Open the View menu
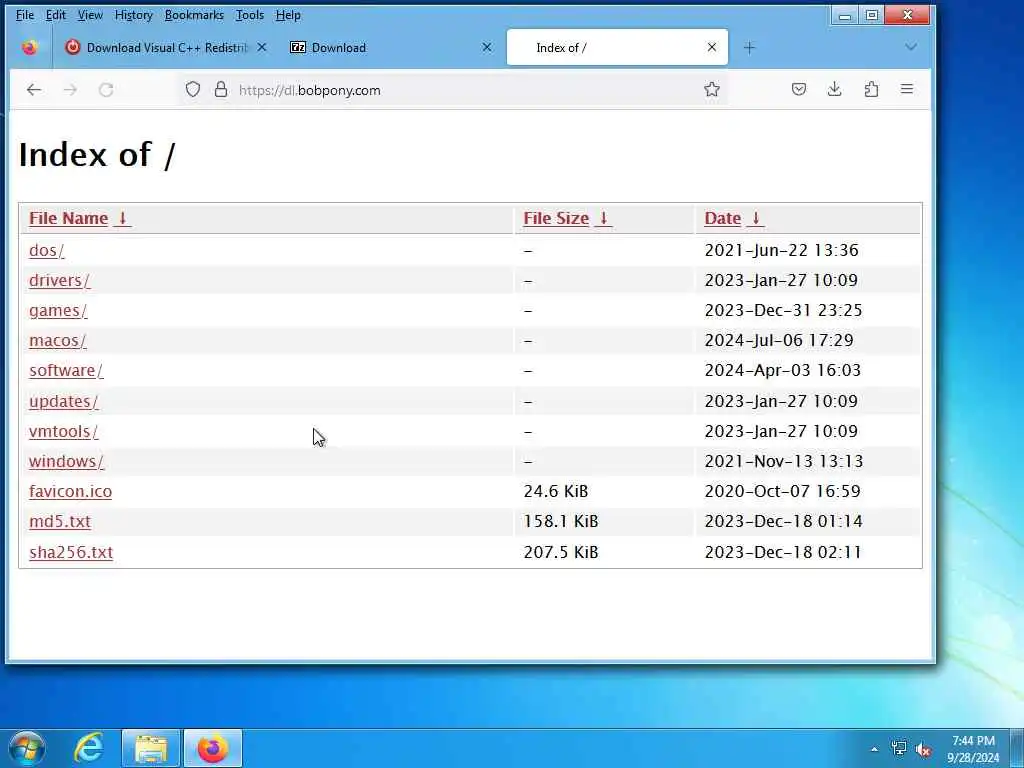Image resolution: width=1024 pixels, height=768 pixels. click(90, 15)
